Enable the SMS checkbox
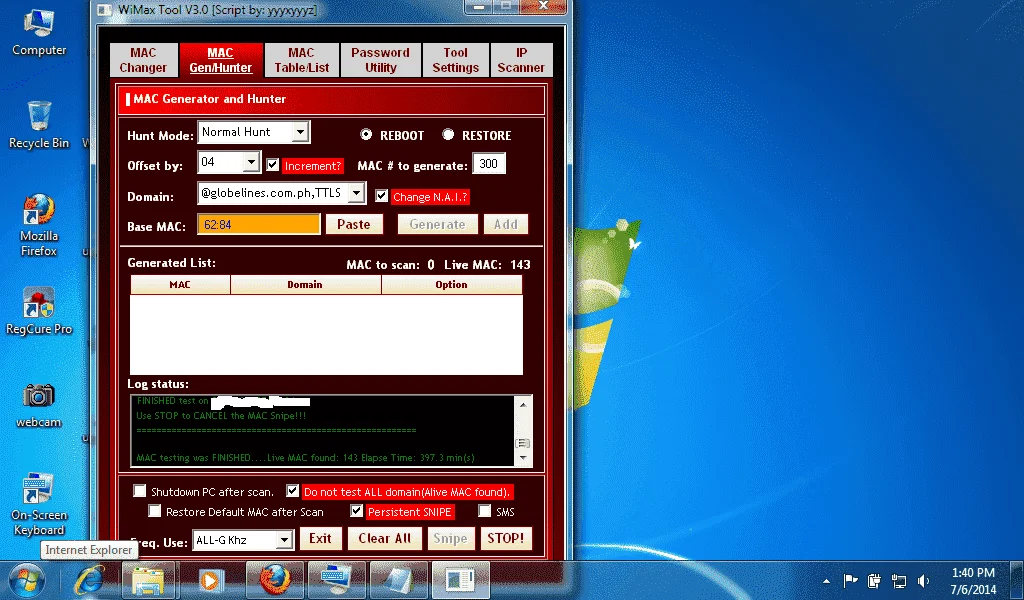This screenshot has width=1024, height=600. pyautogui.click(x=485, y=511)
